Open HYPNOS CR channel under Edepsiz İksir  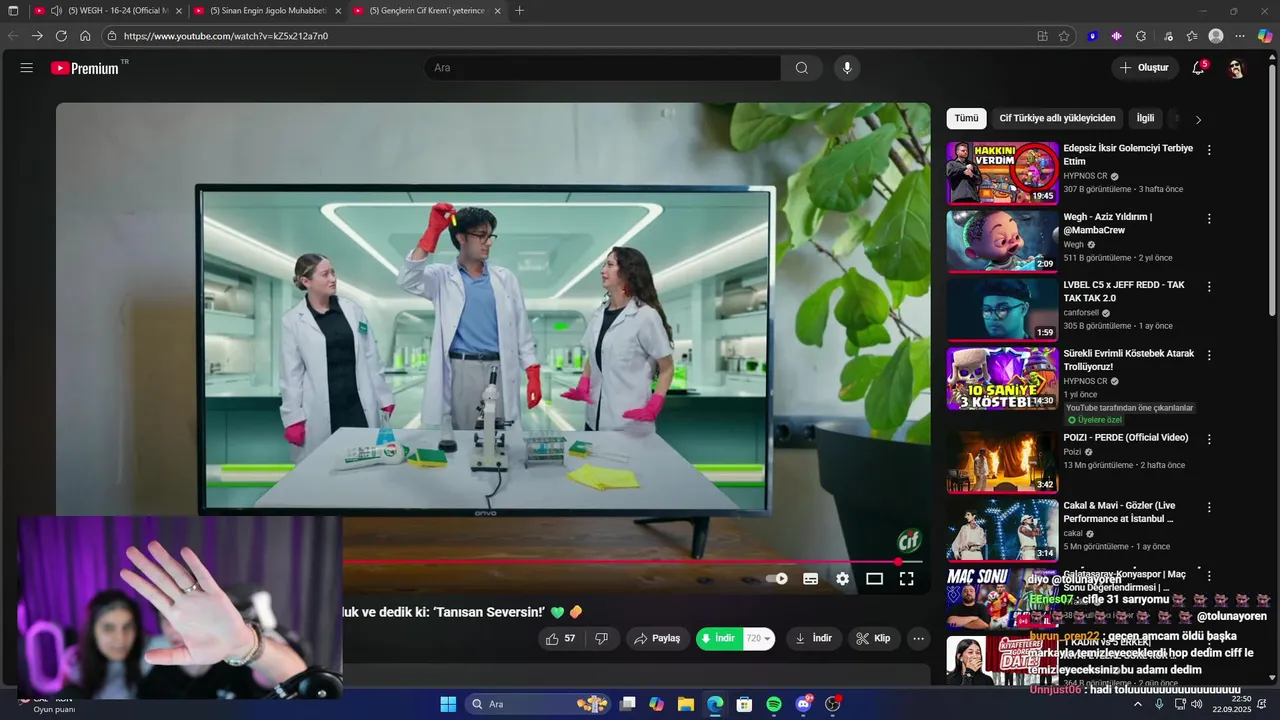[x=1085, y=176]
